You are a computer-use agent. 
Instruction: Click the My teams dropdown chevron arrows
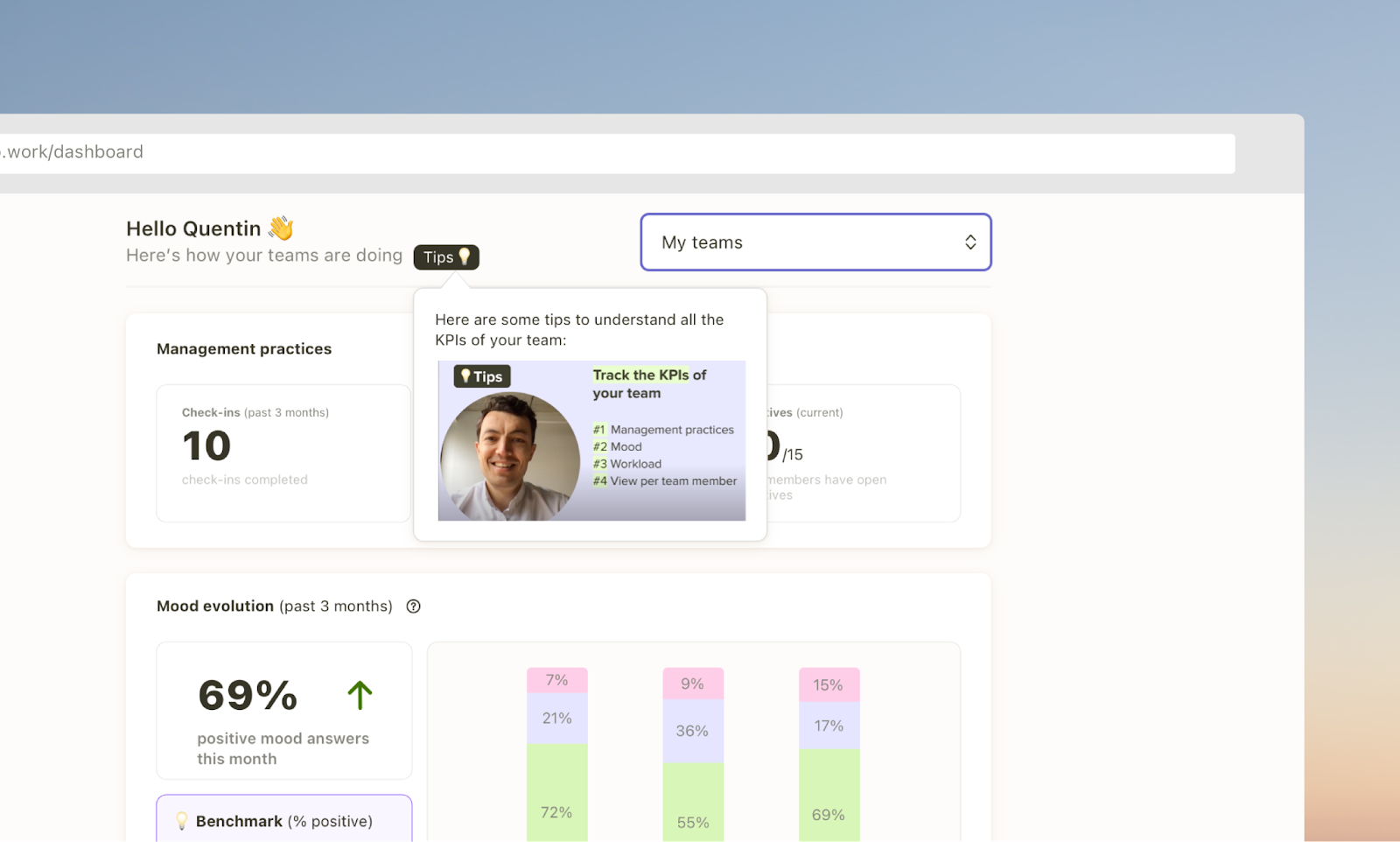[x=969, y=242]
